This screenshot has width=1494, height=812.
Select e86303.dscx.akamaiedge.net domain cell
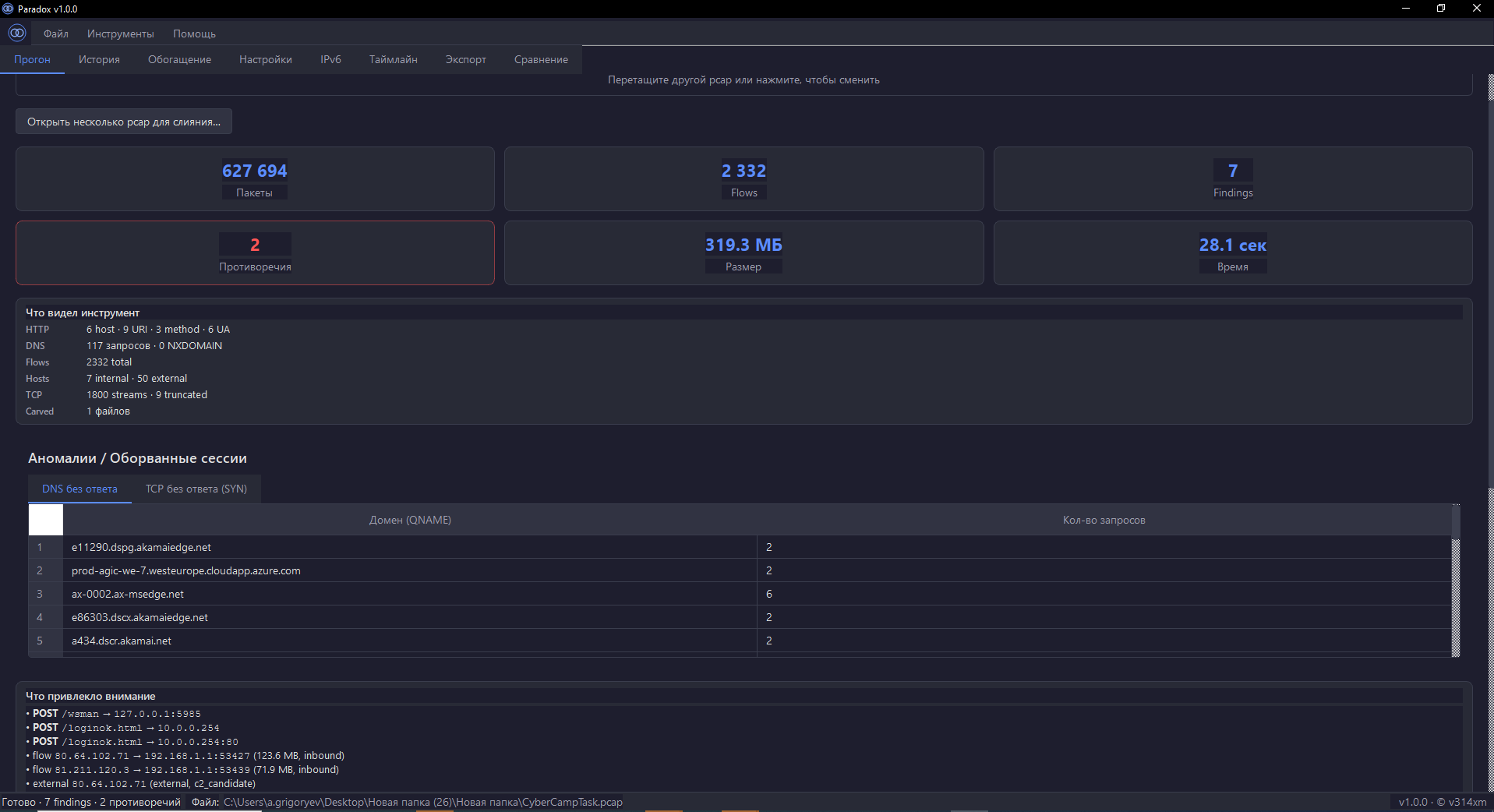click(410, 617)
